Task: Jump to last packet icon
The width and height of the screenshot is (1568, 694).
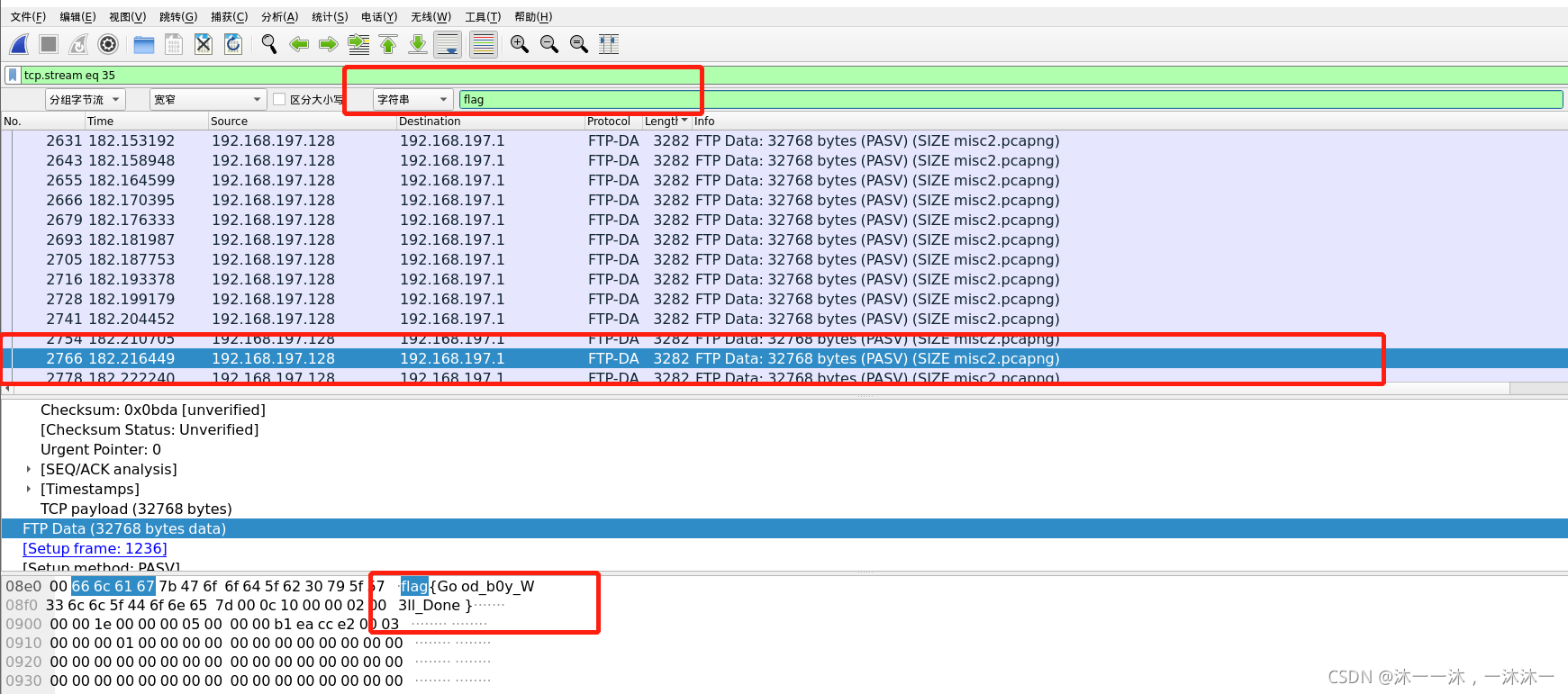Action: (418, 44)
